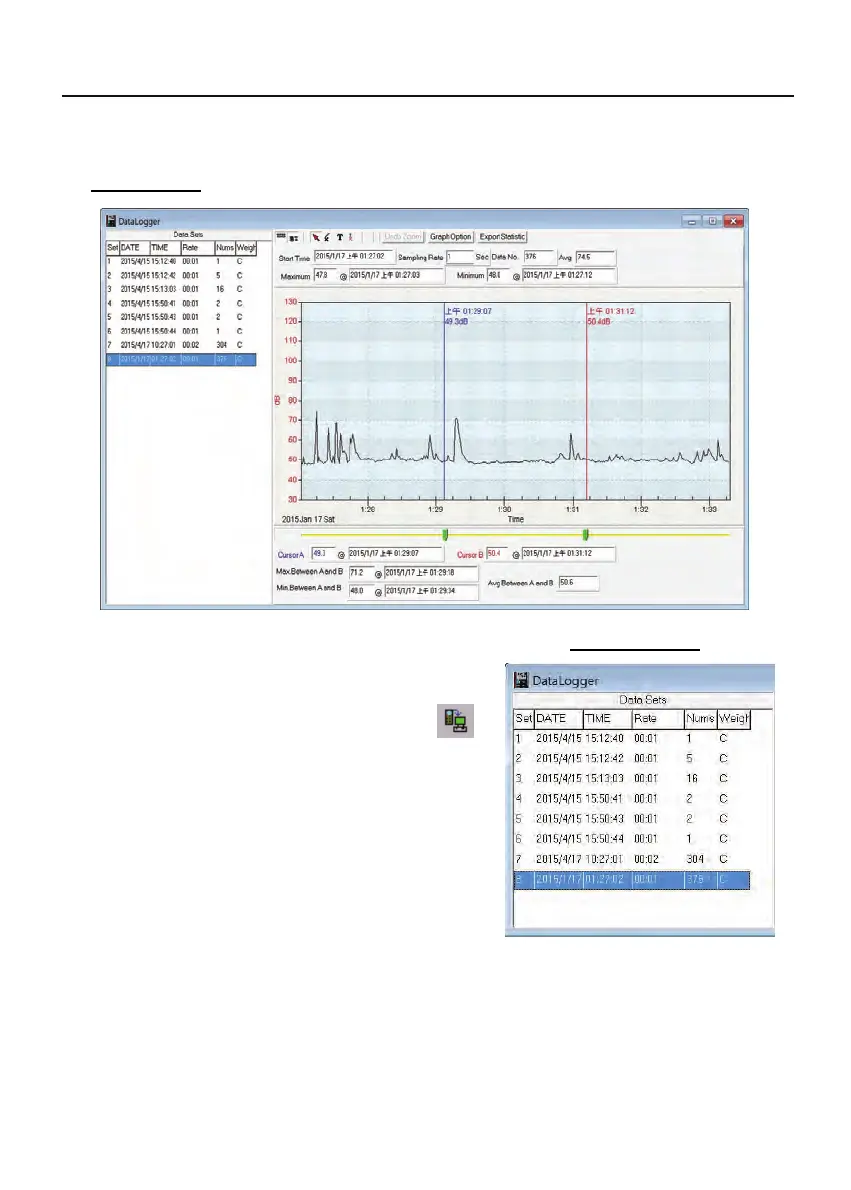Image resolution: width=851 pixels, height=1190 pixels.
Task: Open Graph Option settings
Action: (450, 237)
